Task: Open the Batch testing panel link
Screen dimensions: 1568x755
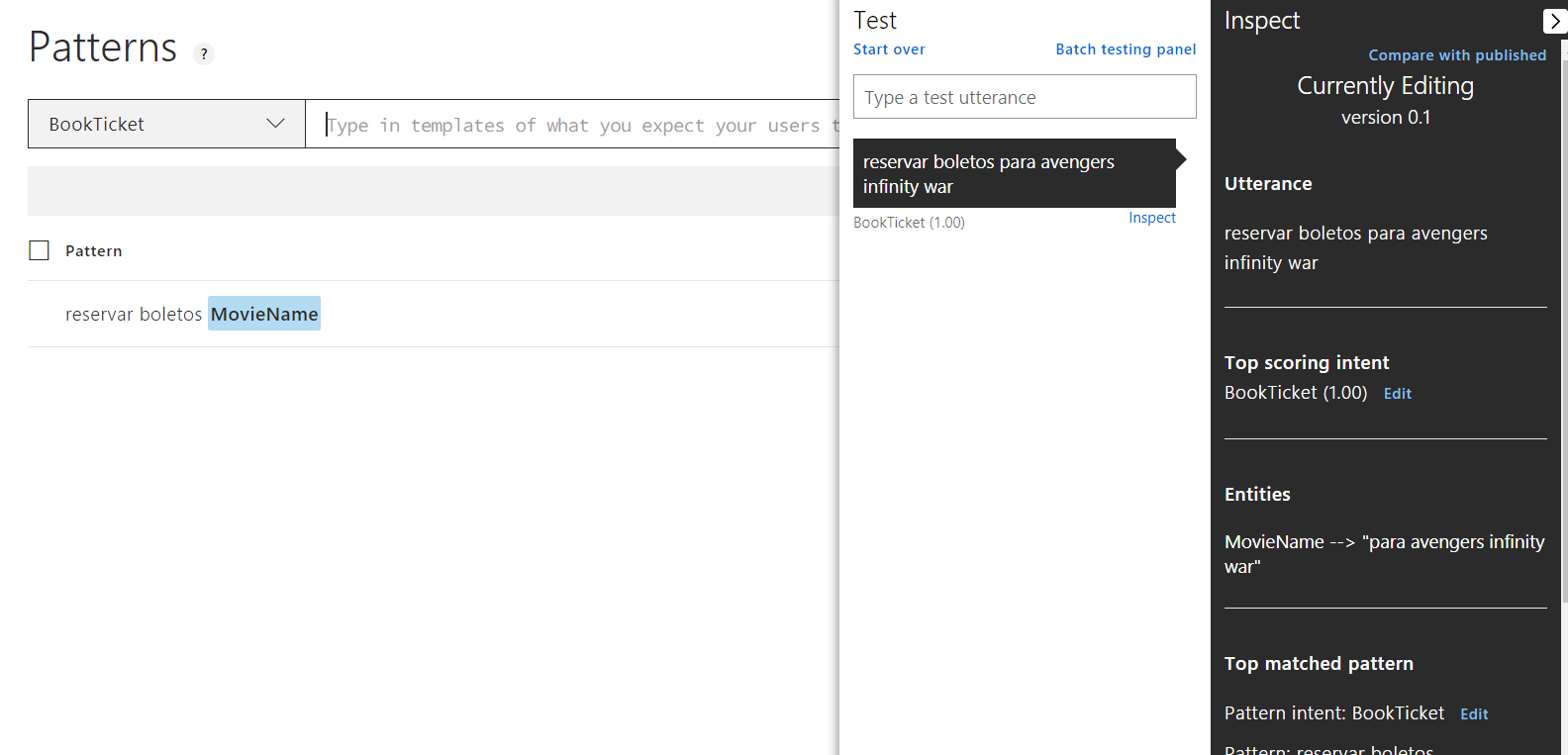Action: (x=1126, y=49)
